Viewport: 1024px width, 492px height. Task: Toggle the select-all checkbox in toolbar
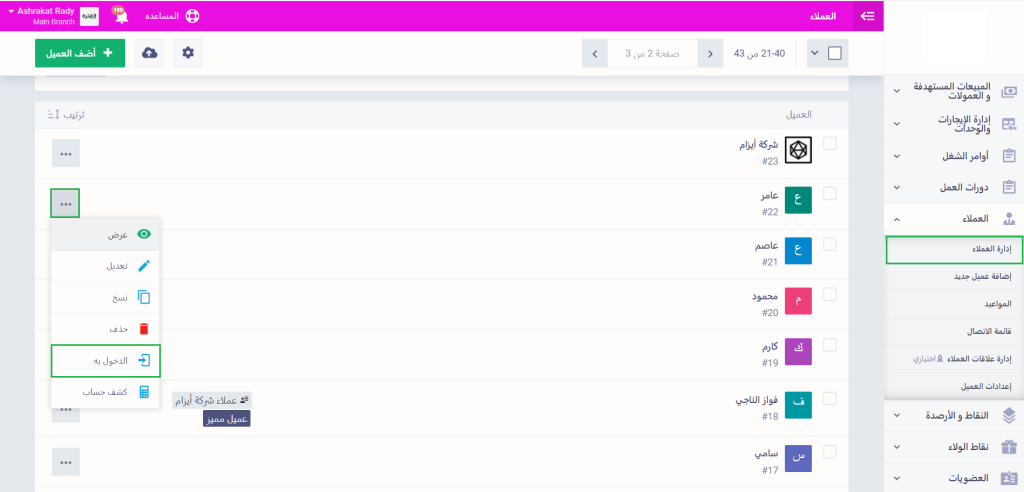pyautogui.click(x=835, y=53)
